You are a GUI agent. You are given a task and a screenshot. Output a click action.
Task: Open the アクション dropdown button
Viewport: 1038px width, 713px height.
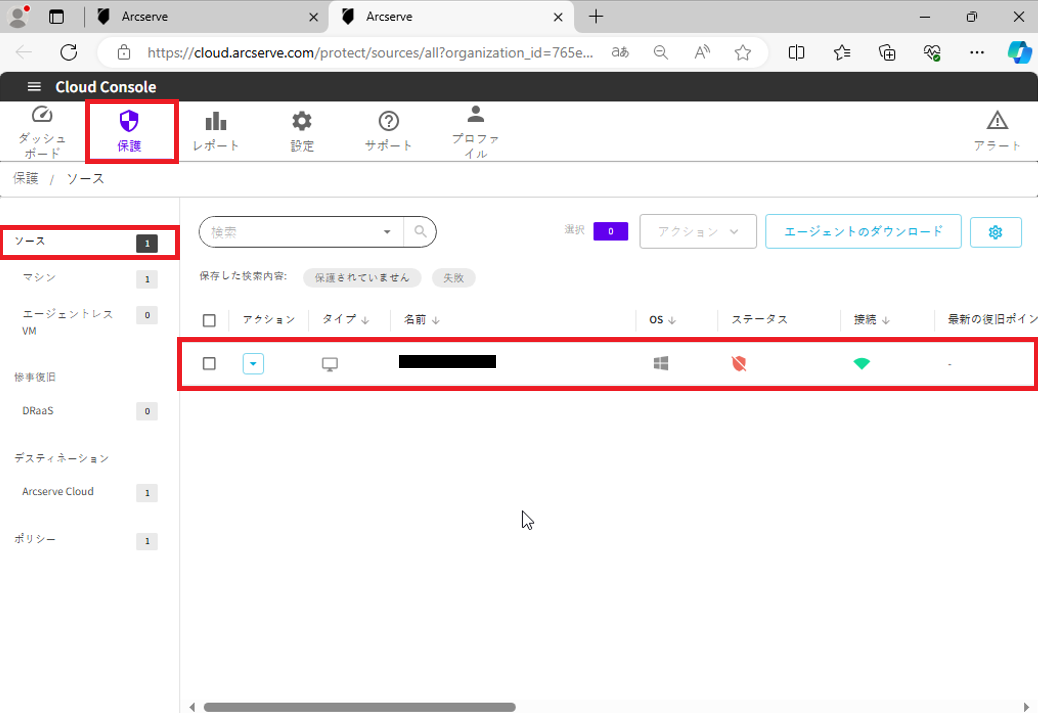click(x=698, y=232)
